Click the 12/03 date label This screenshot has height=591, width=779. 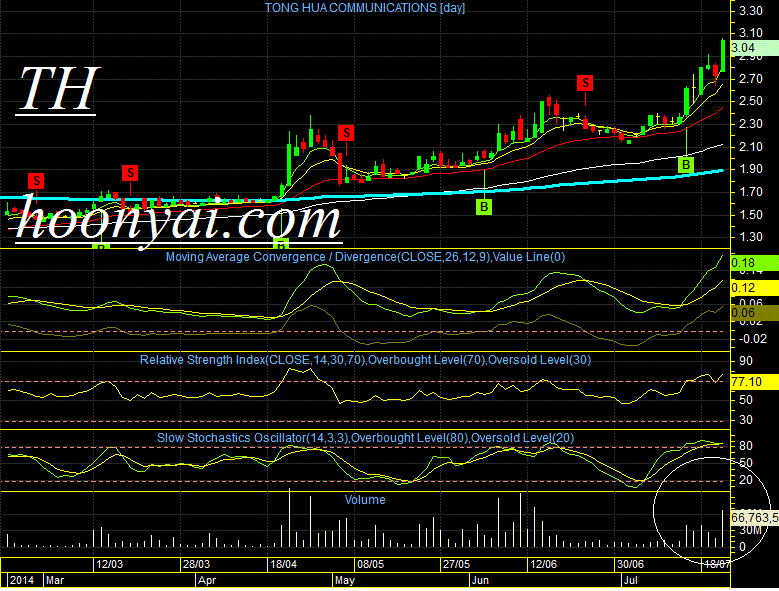coord(109,565)
